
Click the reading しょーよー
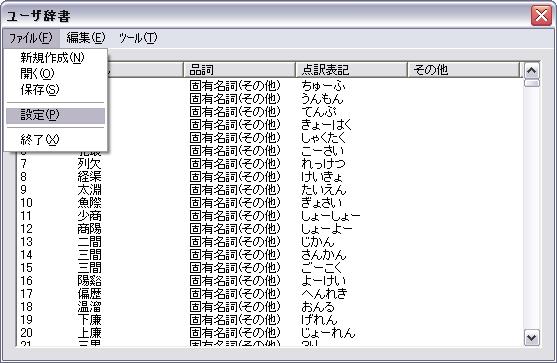click(327, 229)
